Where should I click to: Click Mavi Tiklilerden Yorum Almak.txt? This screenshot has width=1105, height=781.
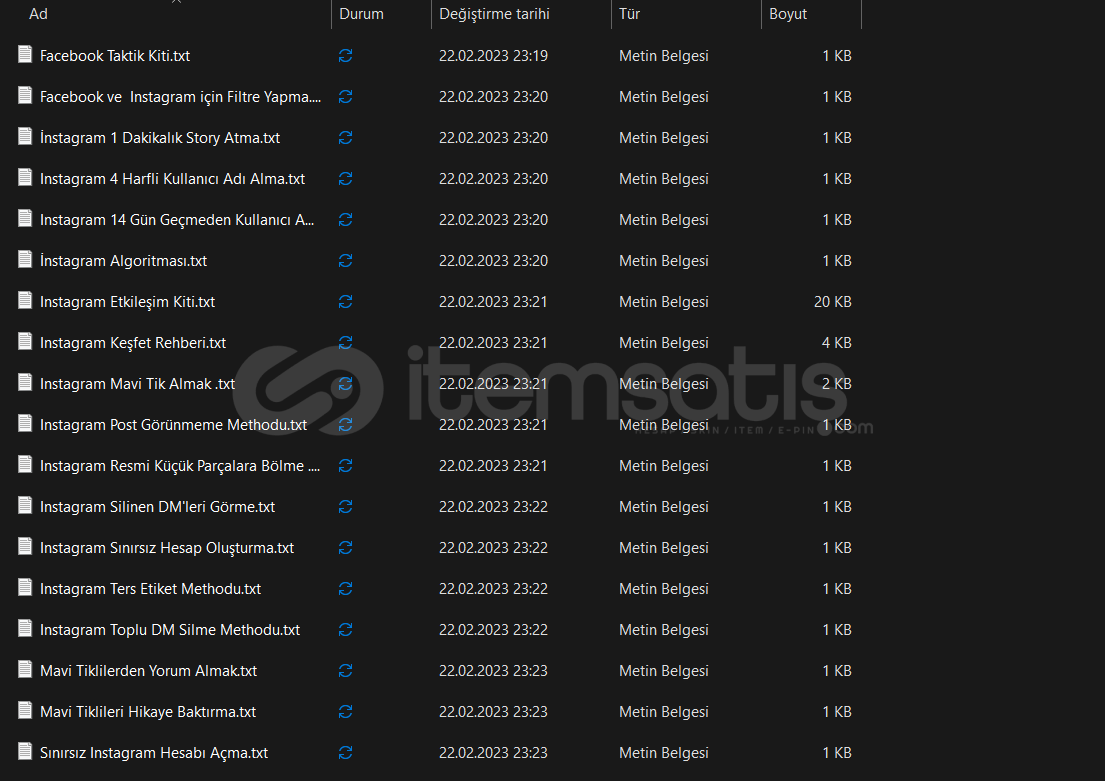[x=149, y=671]
